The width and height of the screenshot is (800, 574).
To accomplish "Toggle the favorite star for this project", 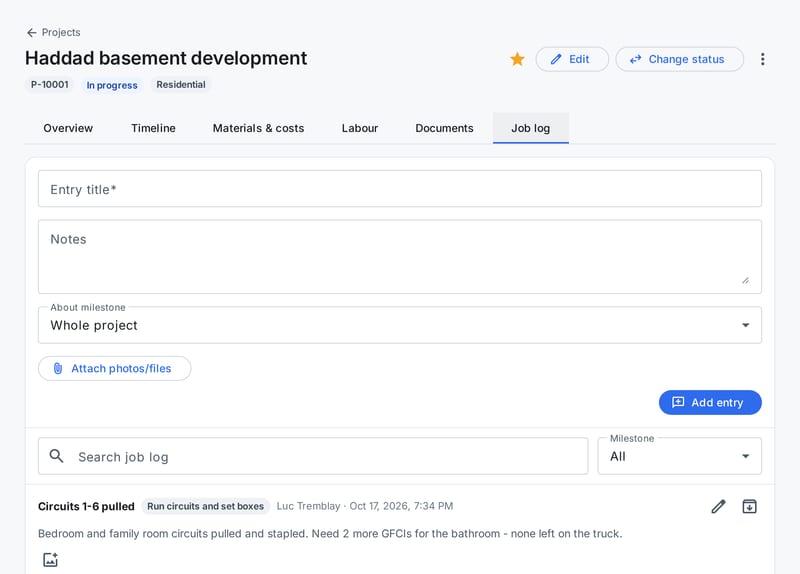I will point(517,59).
